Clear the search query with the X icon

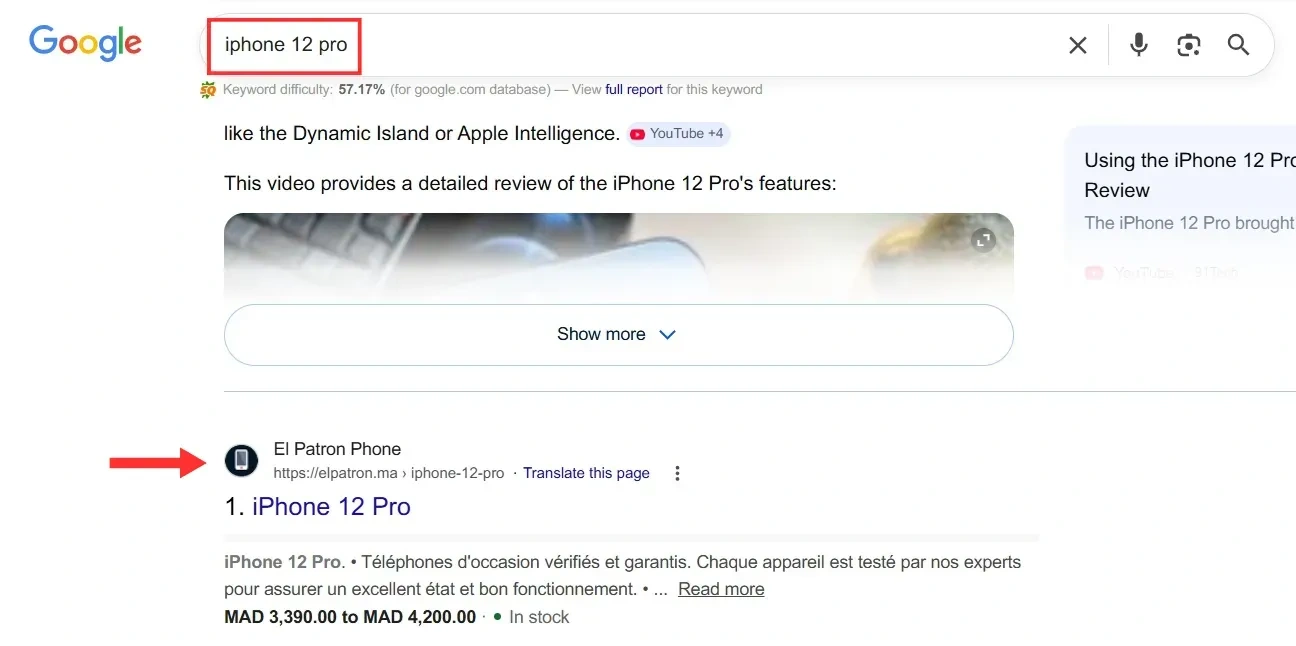point(1078,45)
